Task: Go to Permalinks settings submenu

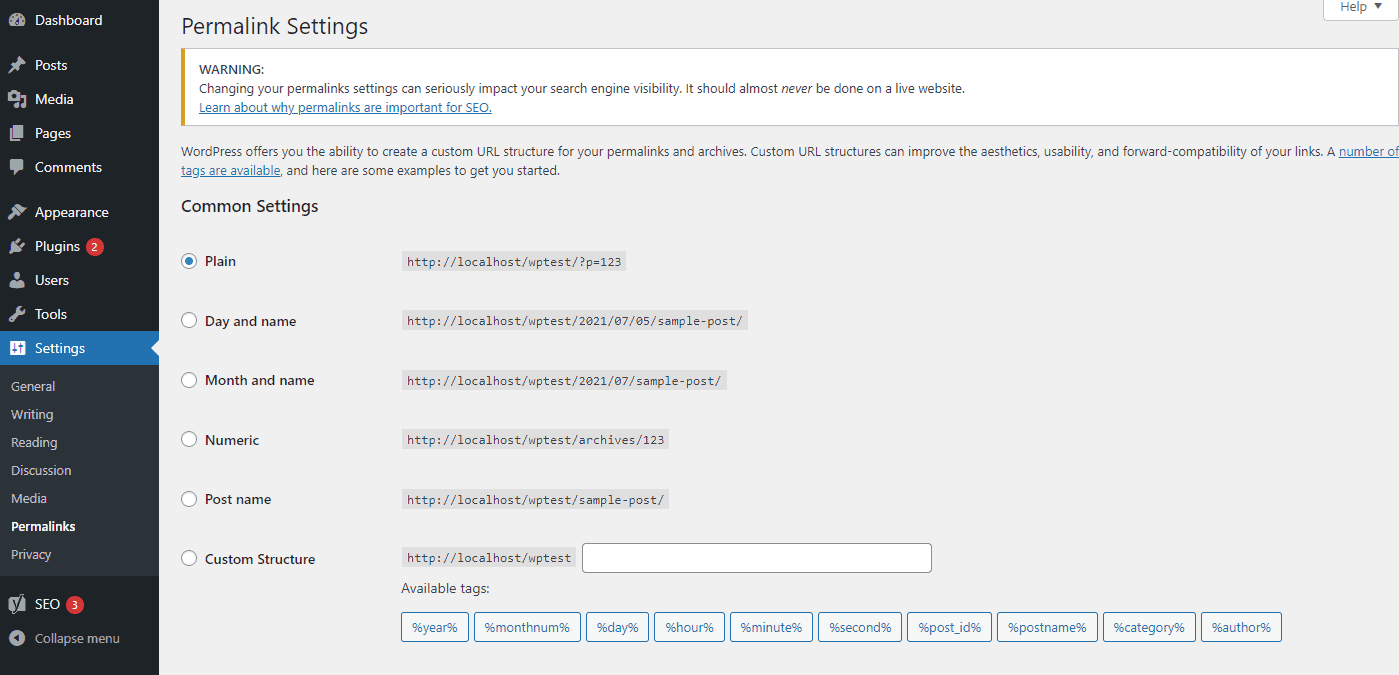Action: click(x=43, y=526)
